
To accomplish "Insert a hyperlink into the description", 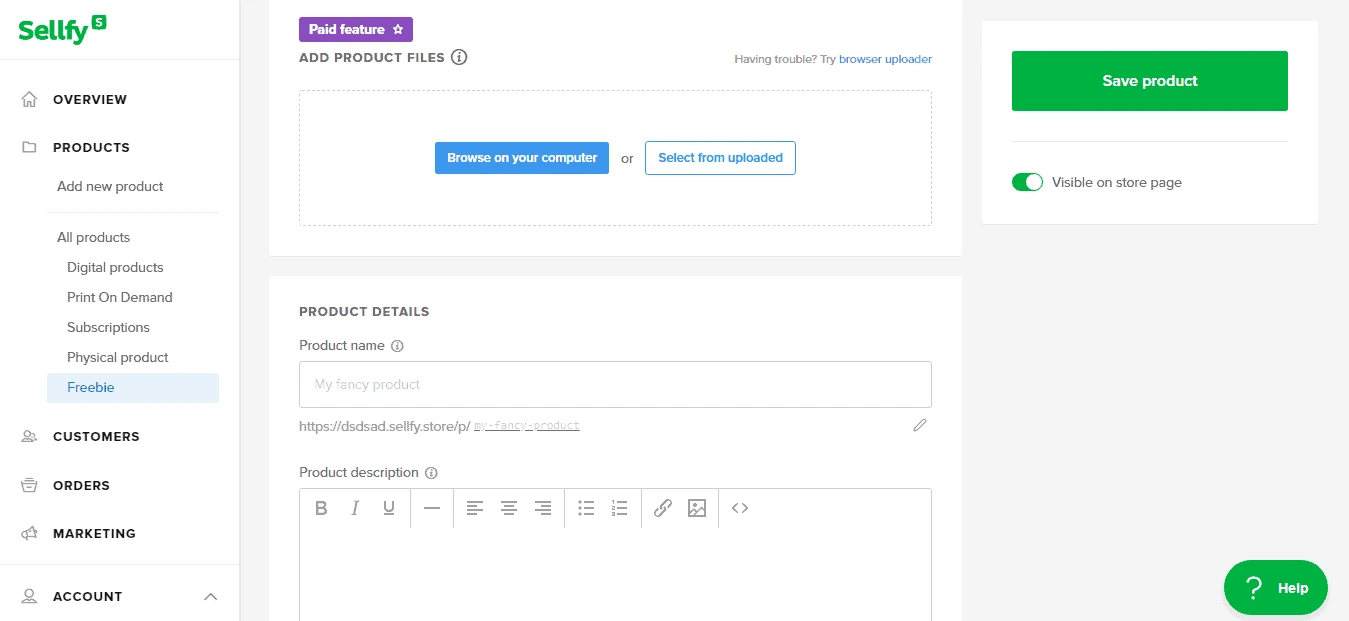I will pyautogui.click(x=662, y=508).
